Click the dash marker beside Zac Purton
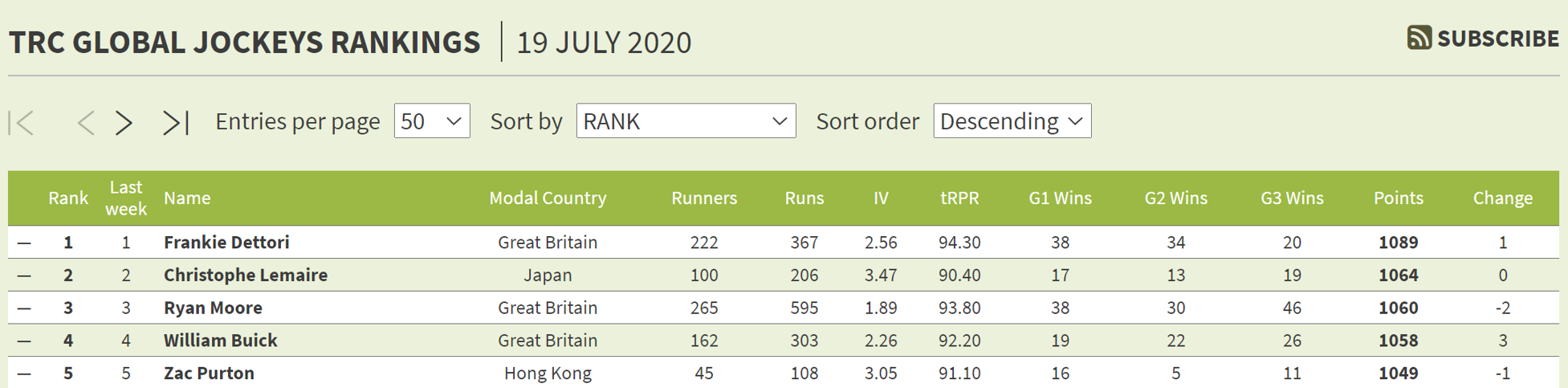 click(24, 374)
